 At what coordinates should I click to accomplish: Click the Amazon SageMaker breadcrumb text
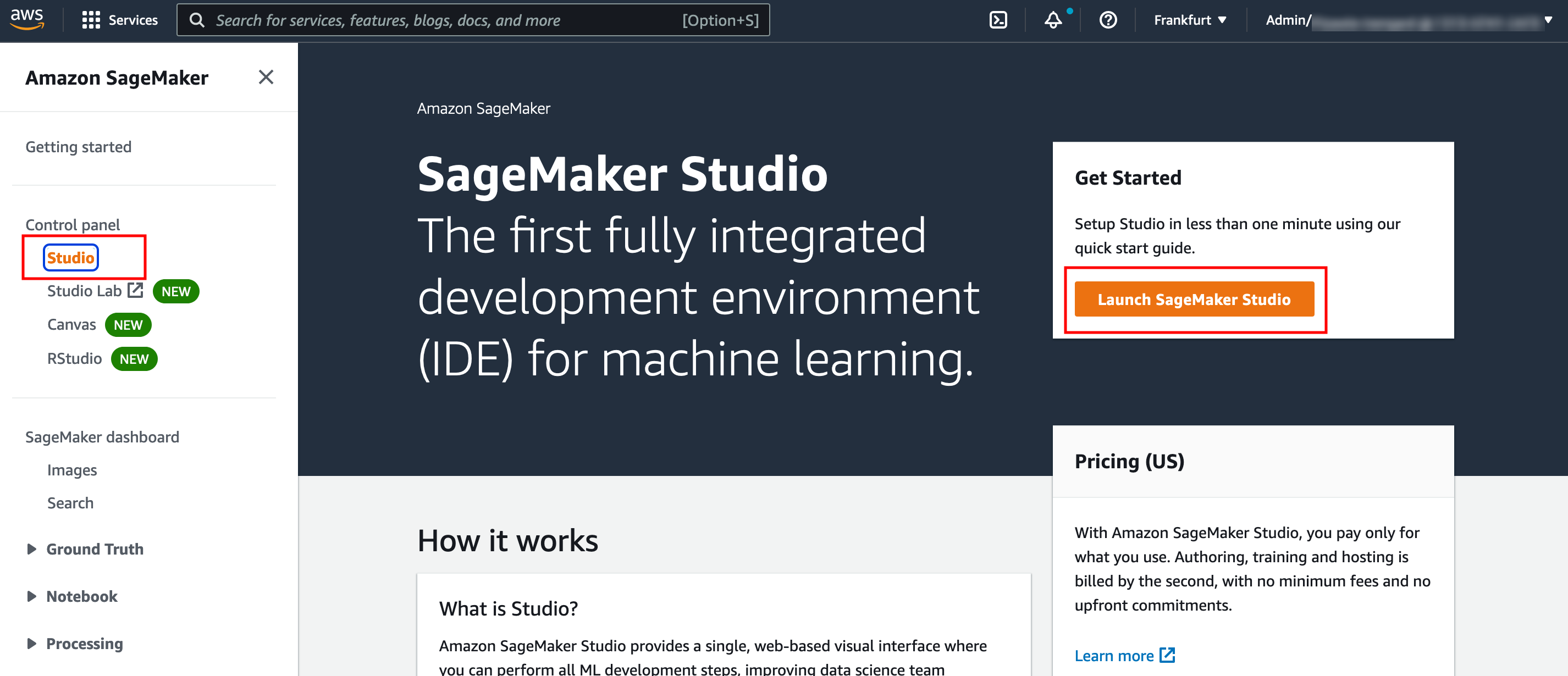pos(483,108)
